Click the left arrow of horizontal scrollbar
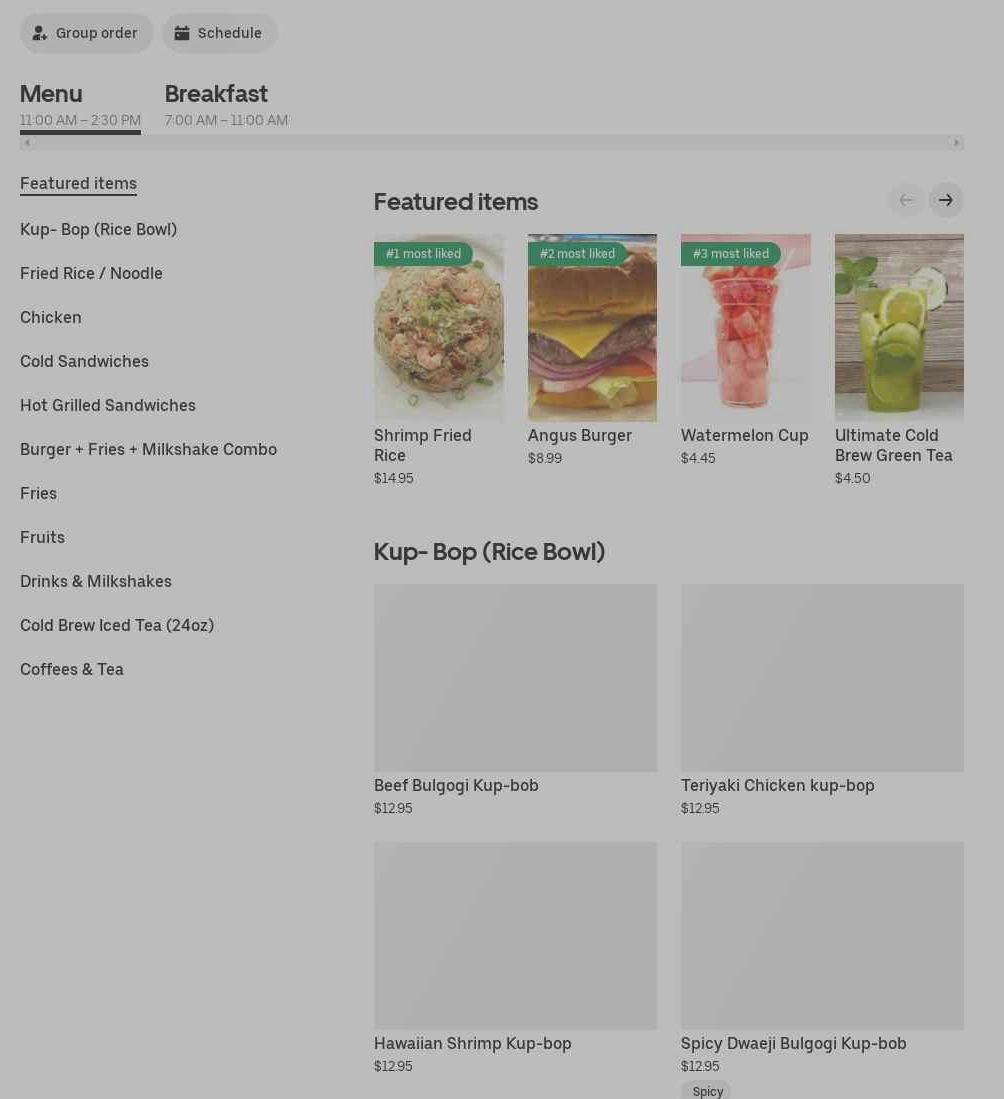The image size is (1004, 1099). point(27,143)
